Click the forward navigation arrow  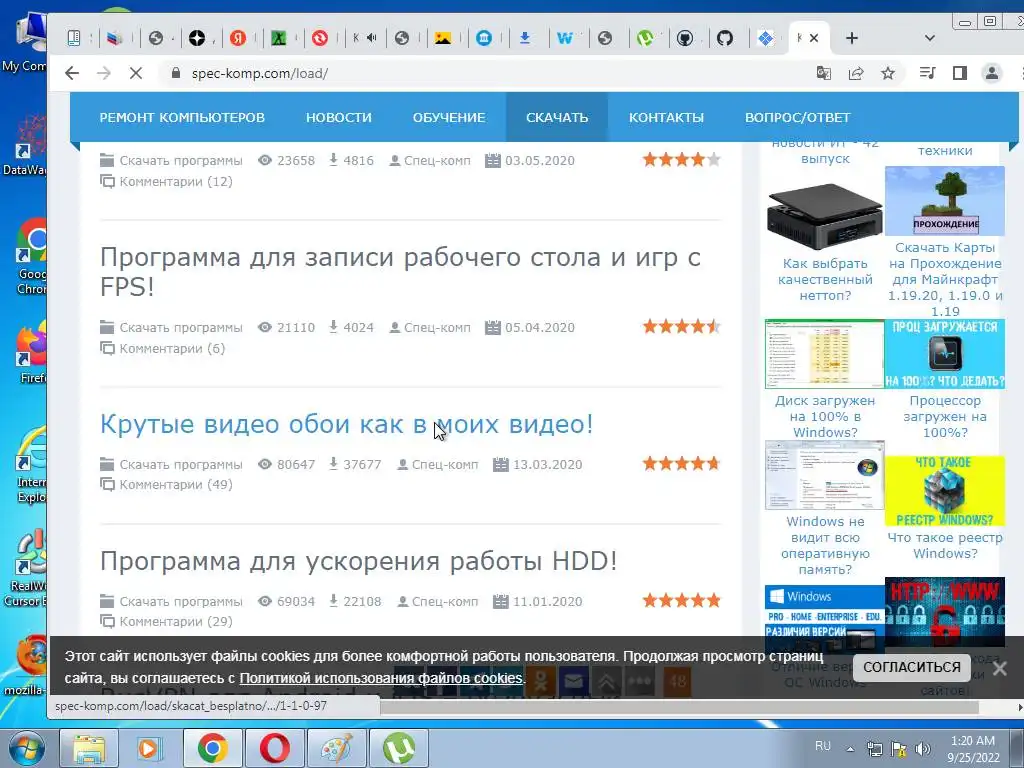coord(104,73)
